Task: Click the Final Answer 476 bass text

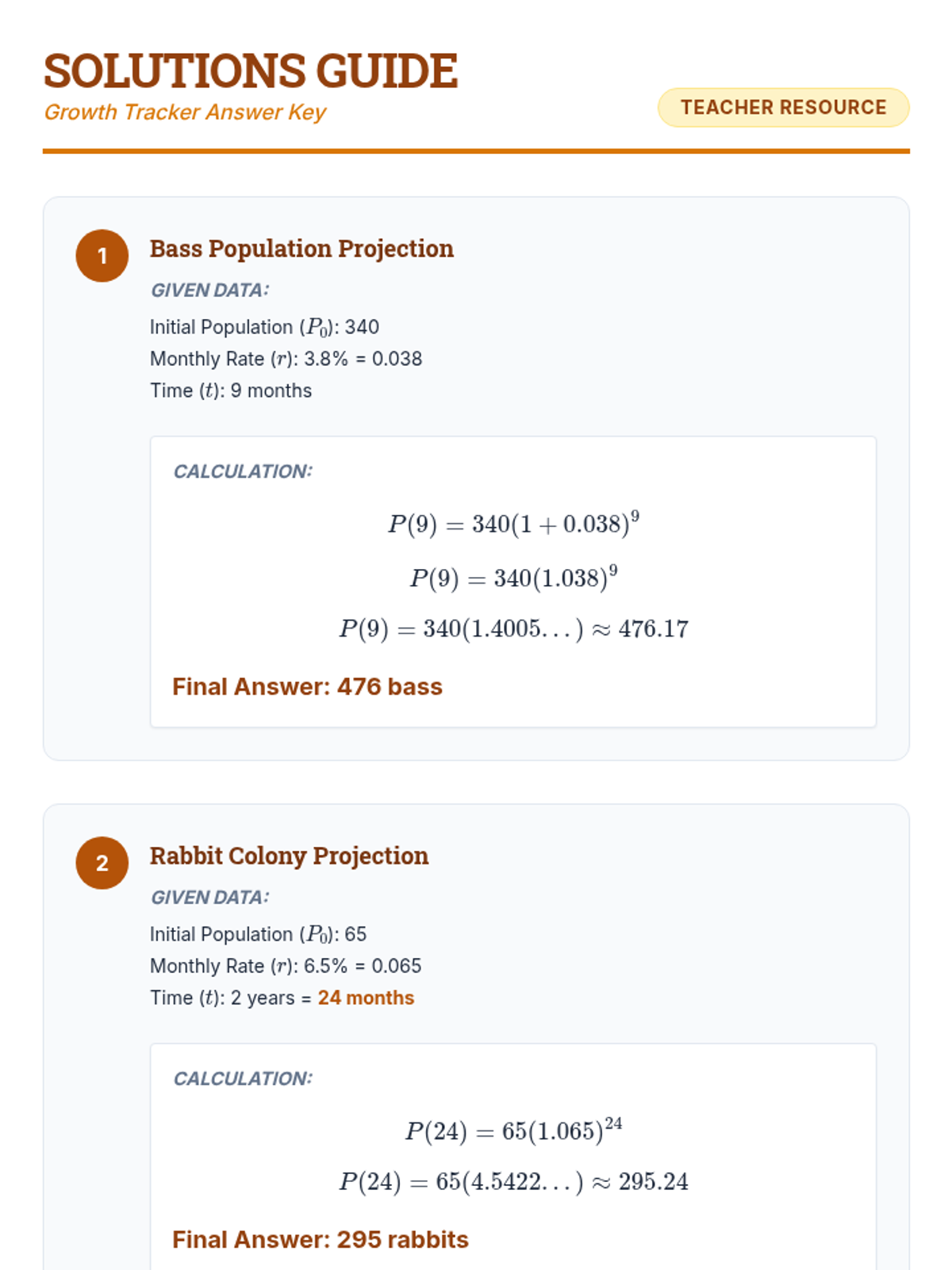Action: (307, 687)
